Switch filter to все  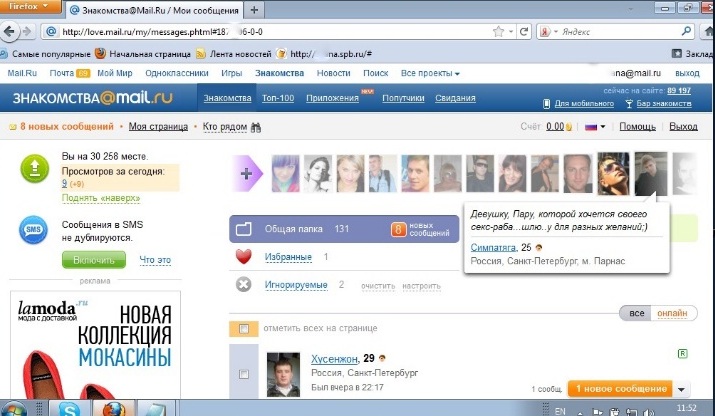[637, 313]
